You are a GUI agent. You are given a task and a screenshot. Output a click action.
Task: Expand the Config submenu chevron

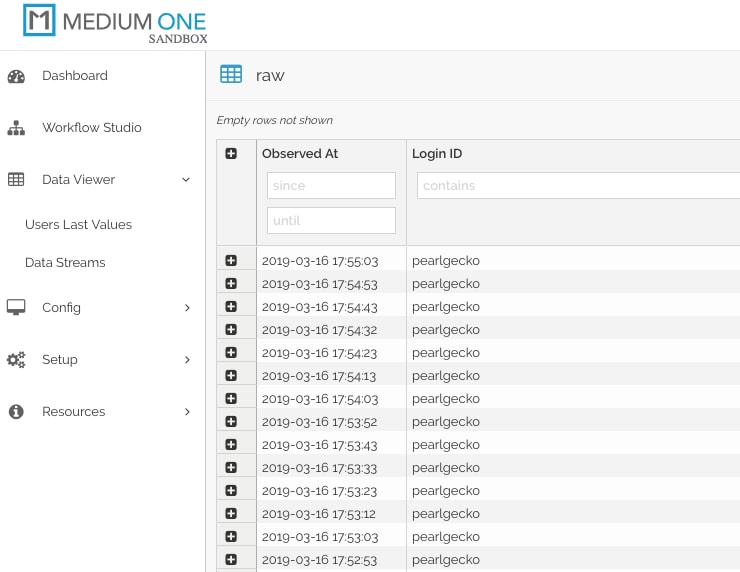pos(187,308)
